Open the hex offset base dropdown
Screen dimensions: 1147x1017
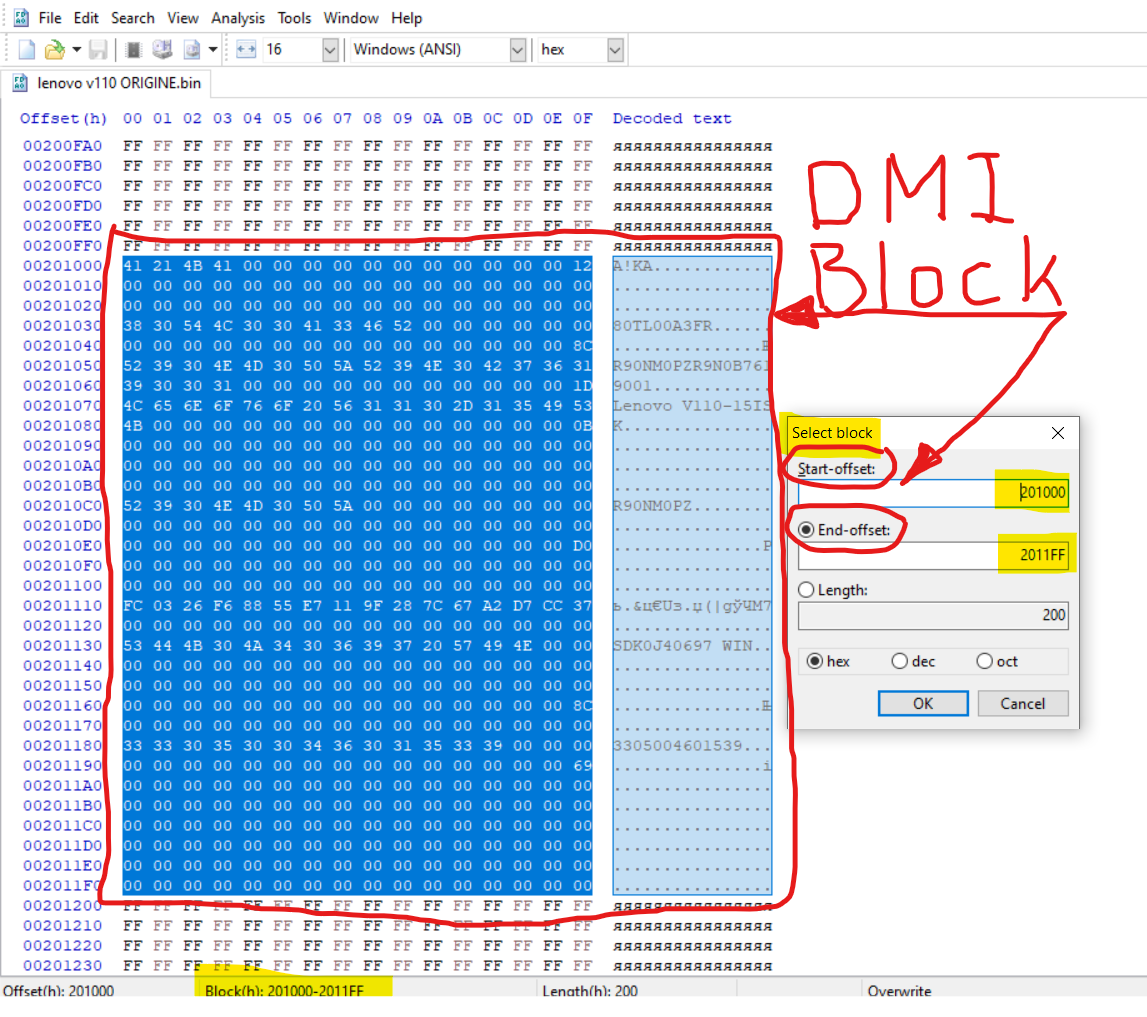615,50
